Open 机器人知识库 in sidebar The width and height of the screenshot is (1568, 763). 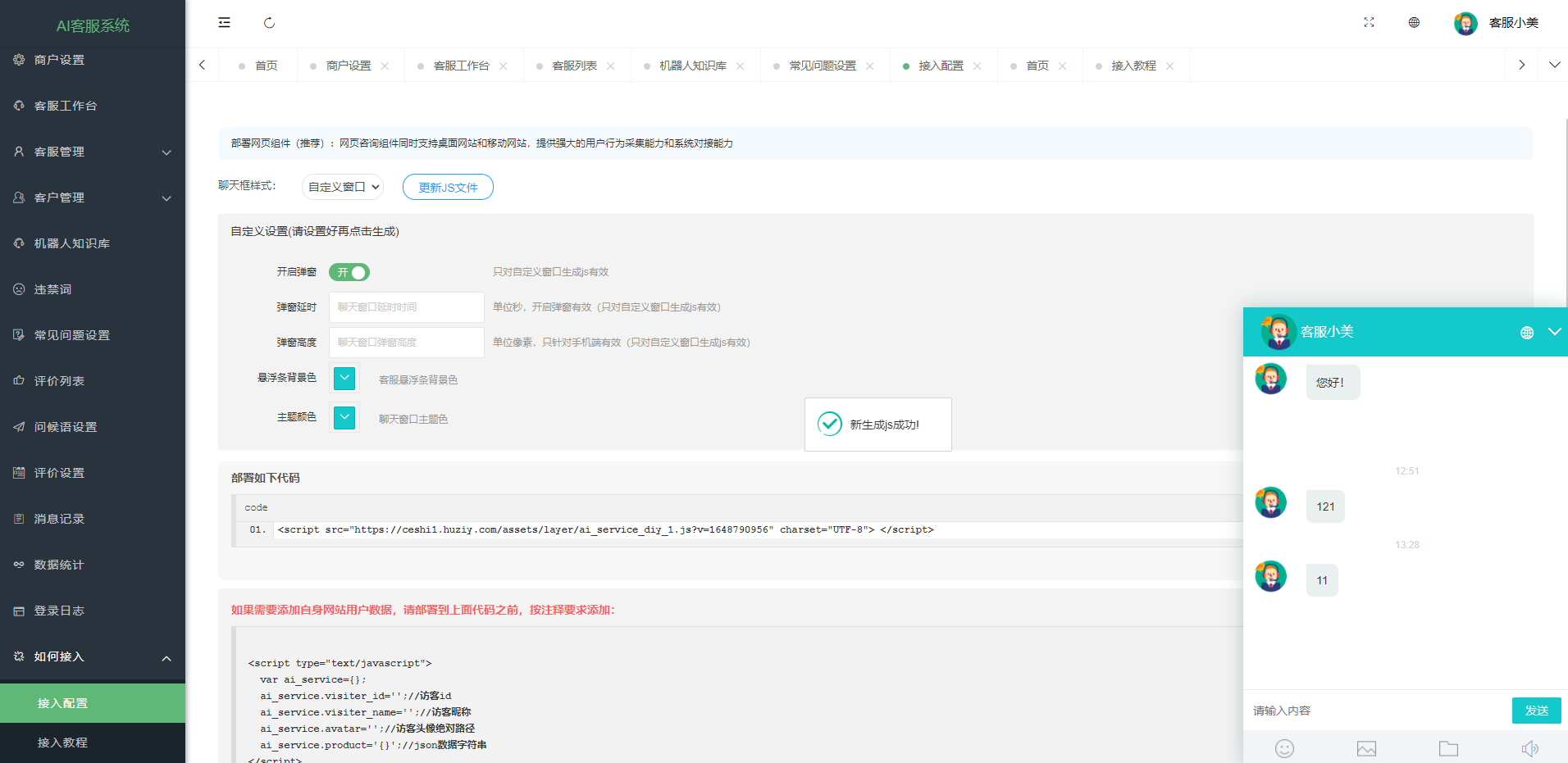[93, 243]
